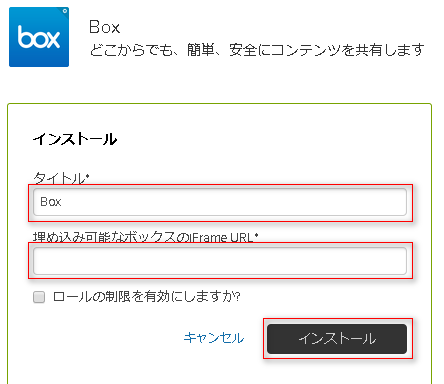The width and height of the screenshot is (444, 384).
Task: Click the ロールの制限を有効にしますか? label text
Action: [x=147, y=296]
